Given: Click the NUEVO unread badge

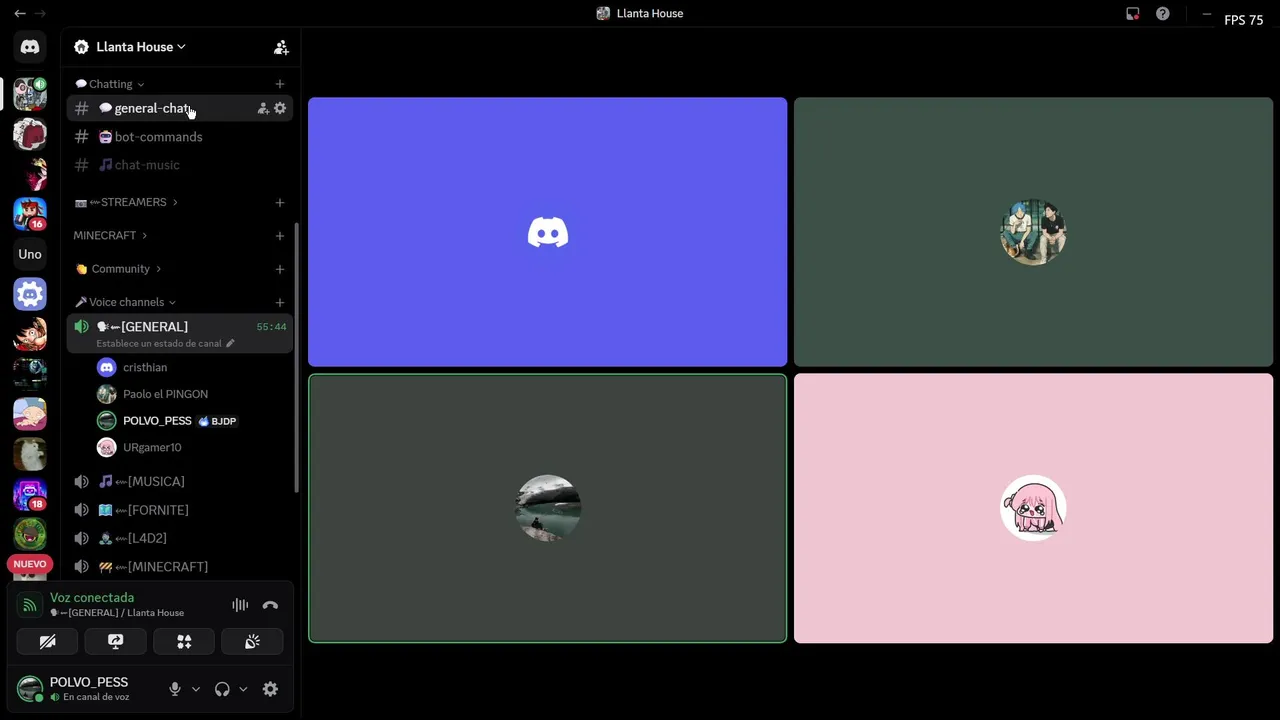Looking at the screenshot, I should (30, 564).
